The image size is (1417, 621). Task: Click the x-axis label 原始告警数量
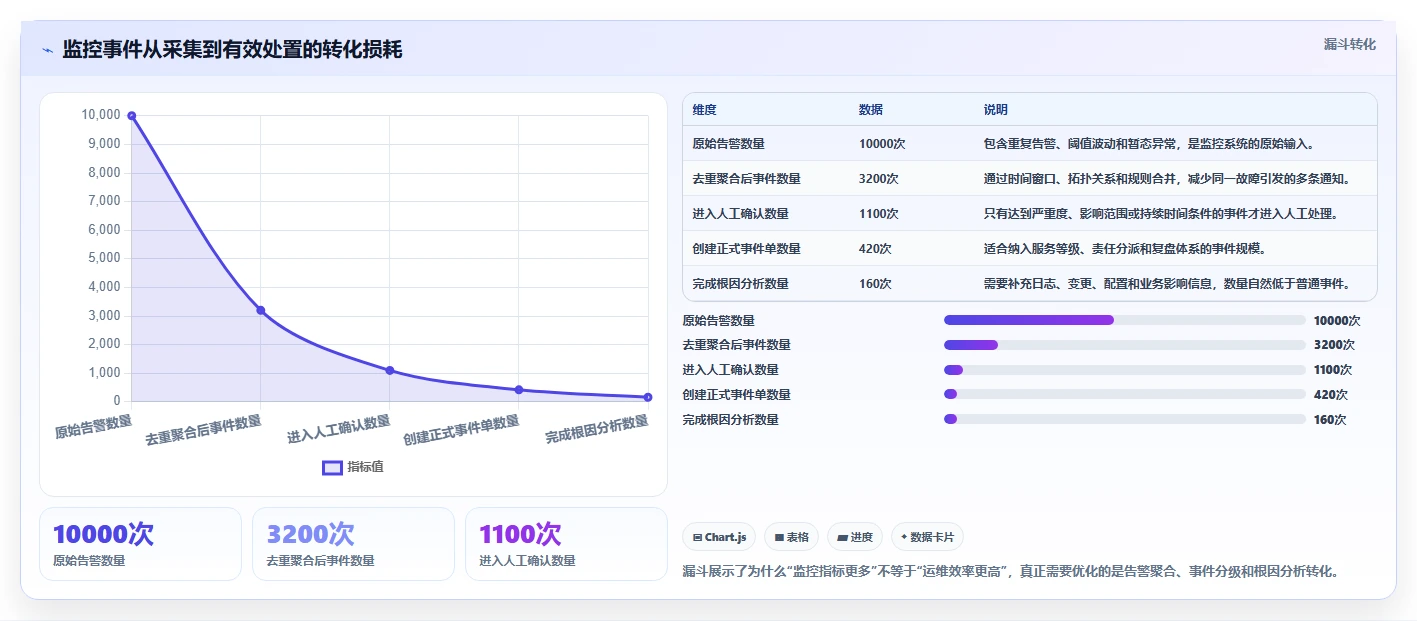(x=93, y=427)
